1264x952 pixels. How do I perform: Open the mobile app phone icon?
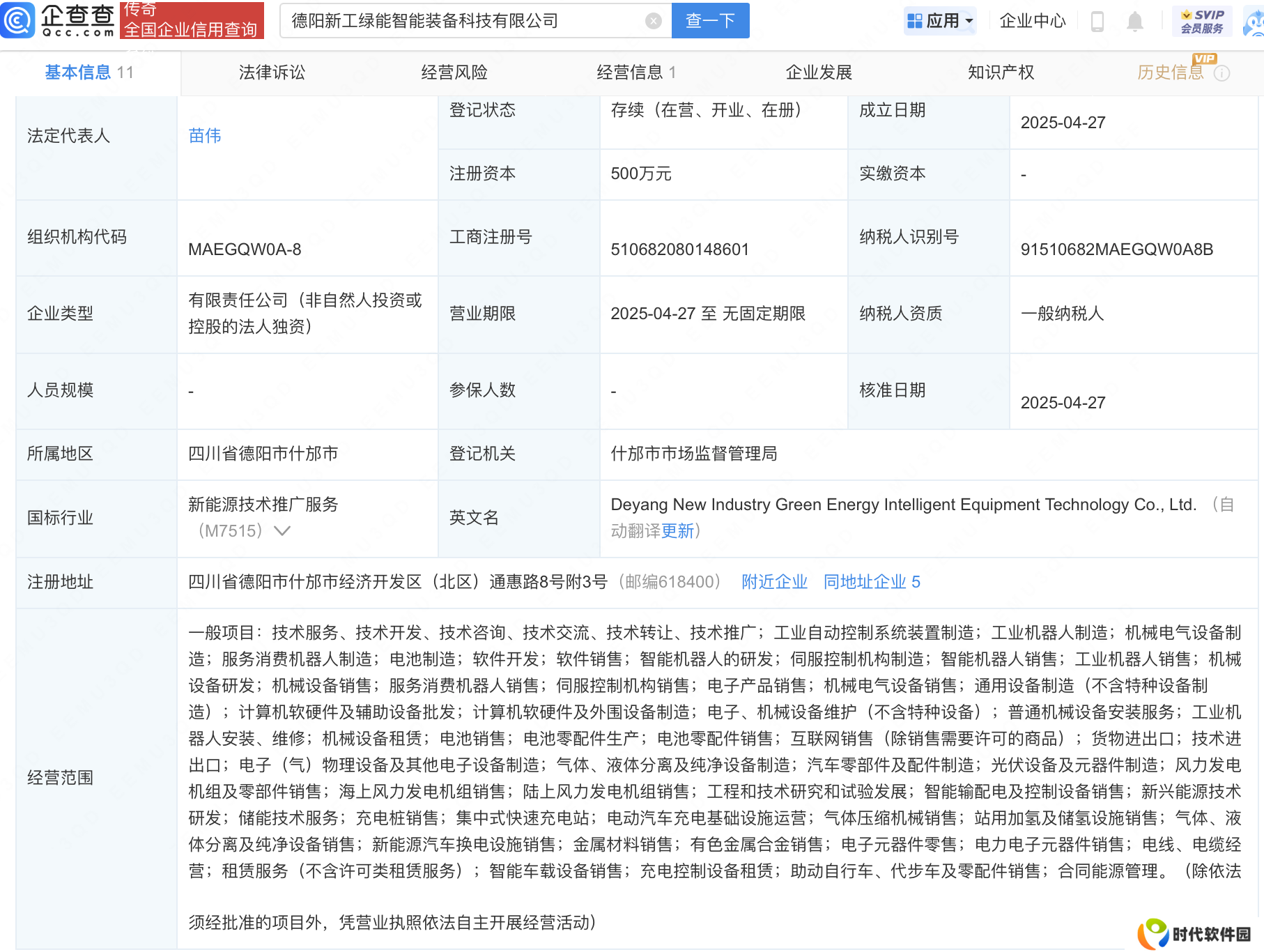coord(1097,22)
